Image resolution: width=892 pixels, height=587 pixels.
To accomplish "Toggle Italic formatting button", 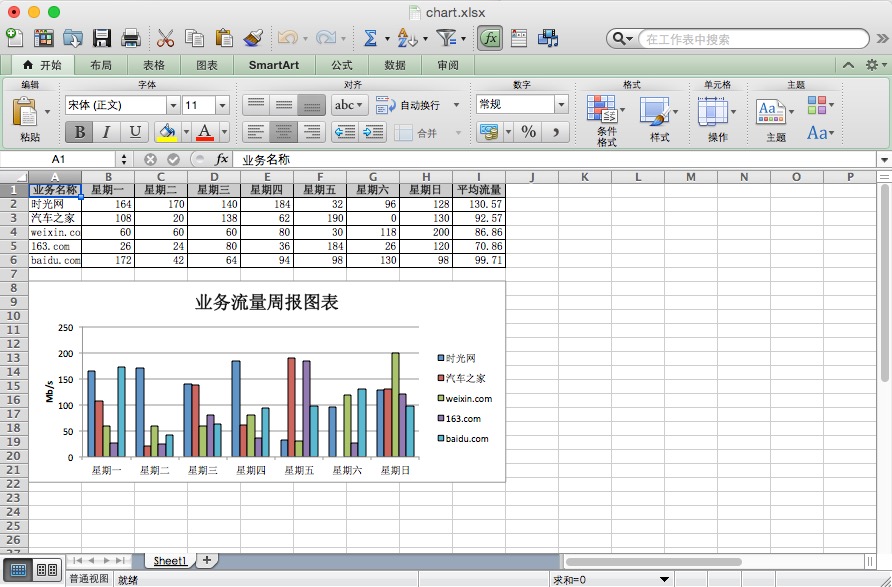I will [x=107, y=132].
